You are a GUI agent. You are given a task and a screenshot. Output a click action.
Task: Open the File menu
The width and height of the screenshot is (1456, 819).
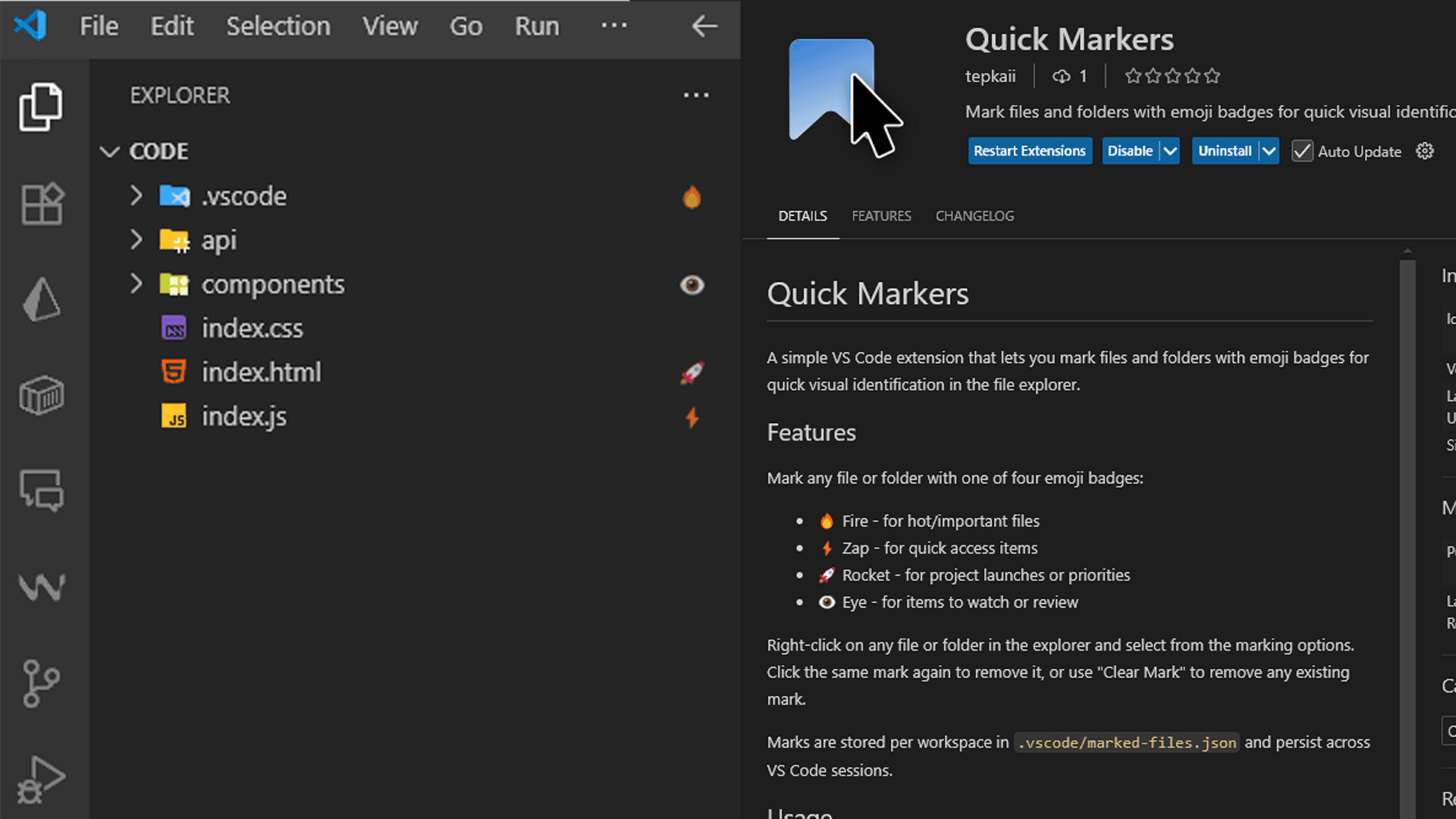[x=99, y=26]
